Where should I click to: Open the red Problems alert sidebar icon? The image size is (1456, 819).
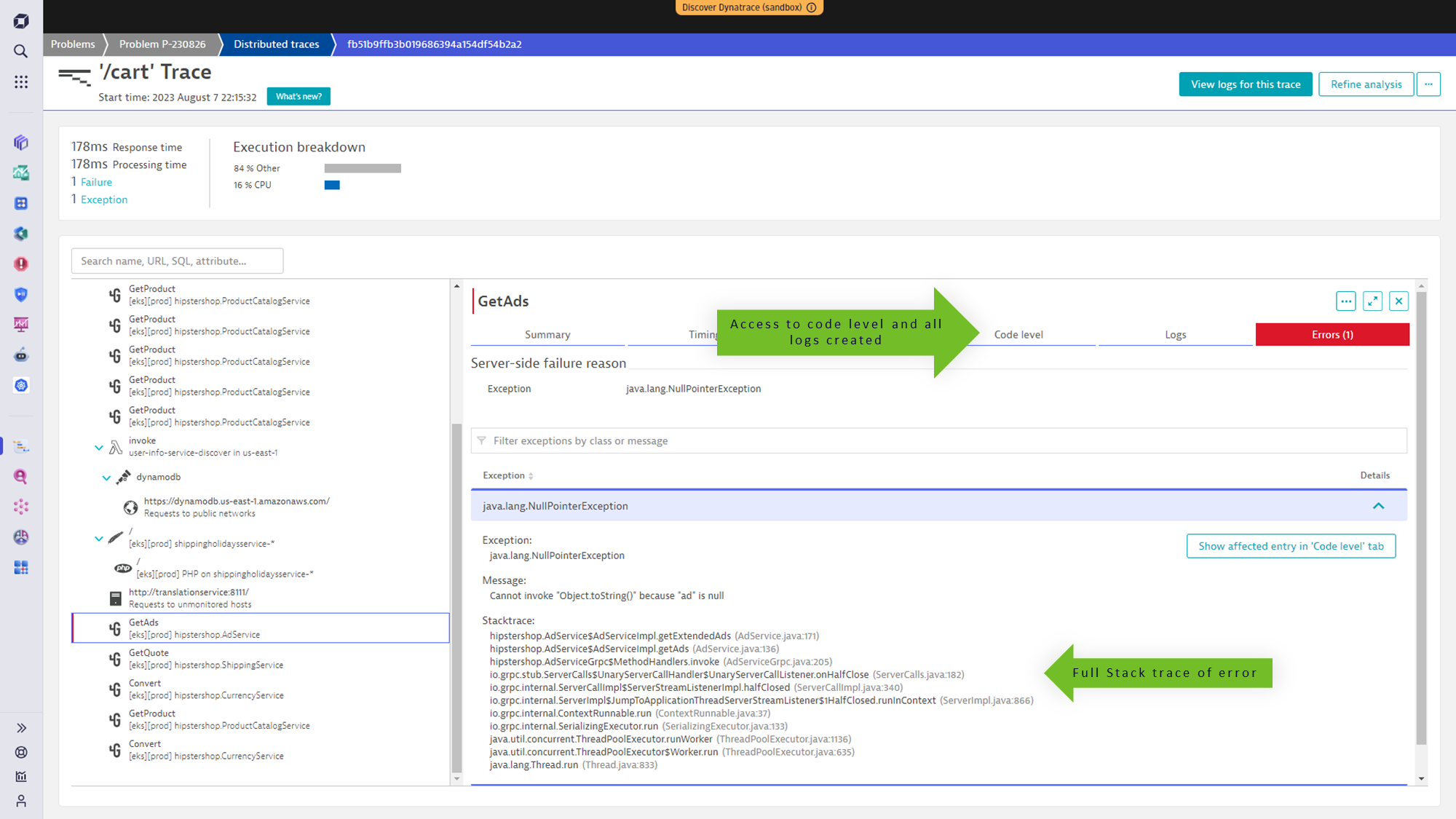[21, 264]
